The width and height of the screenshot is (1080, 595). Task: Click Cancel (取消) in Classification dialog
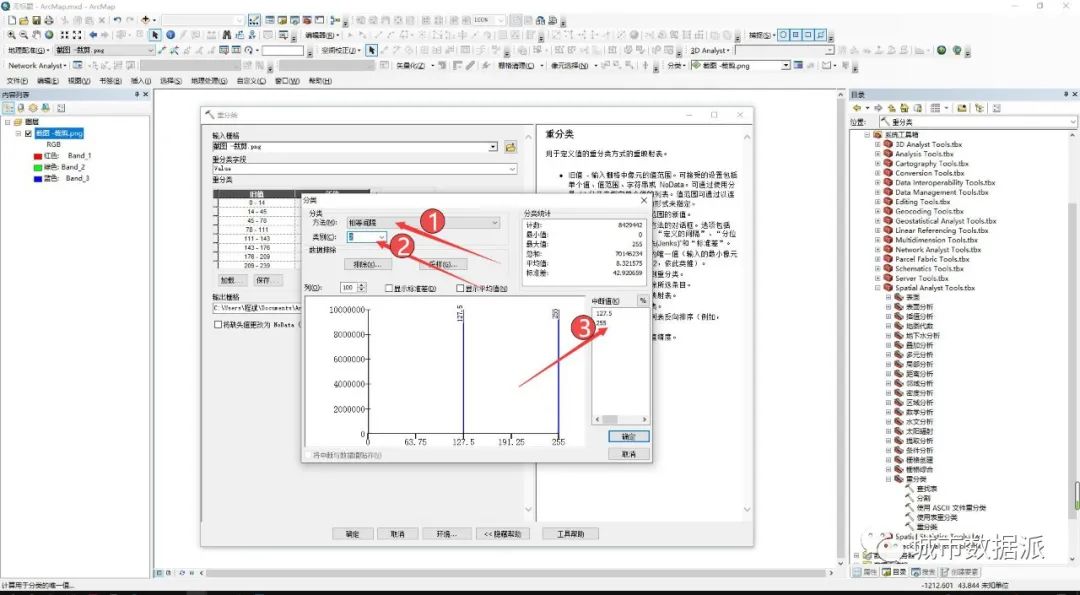point(628,455)
